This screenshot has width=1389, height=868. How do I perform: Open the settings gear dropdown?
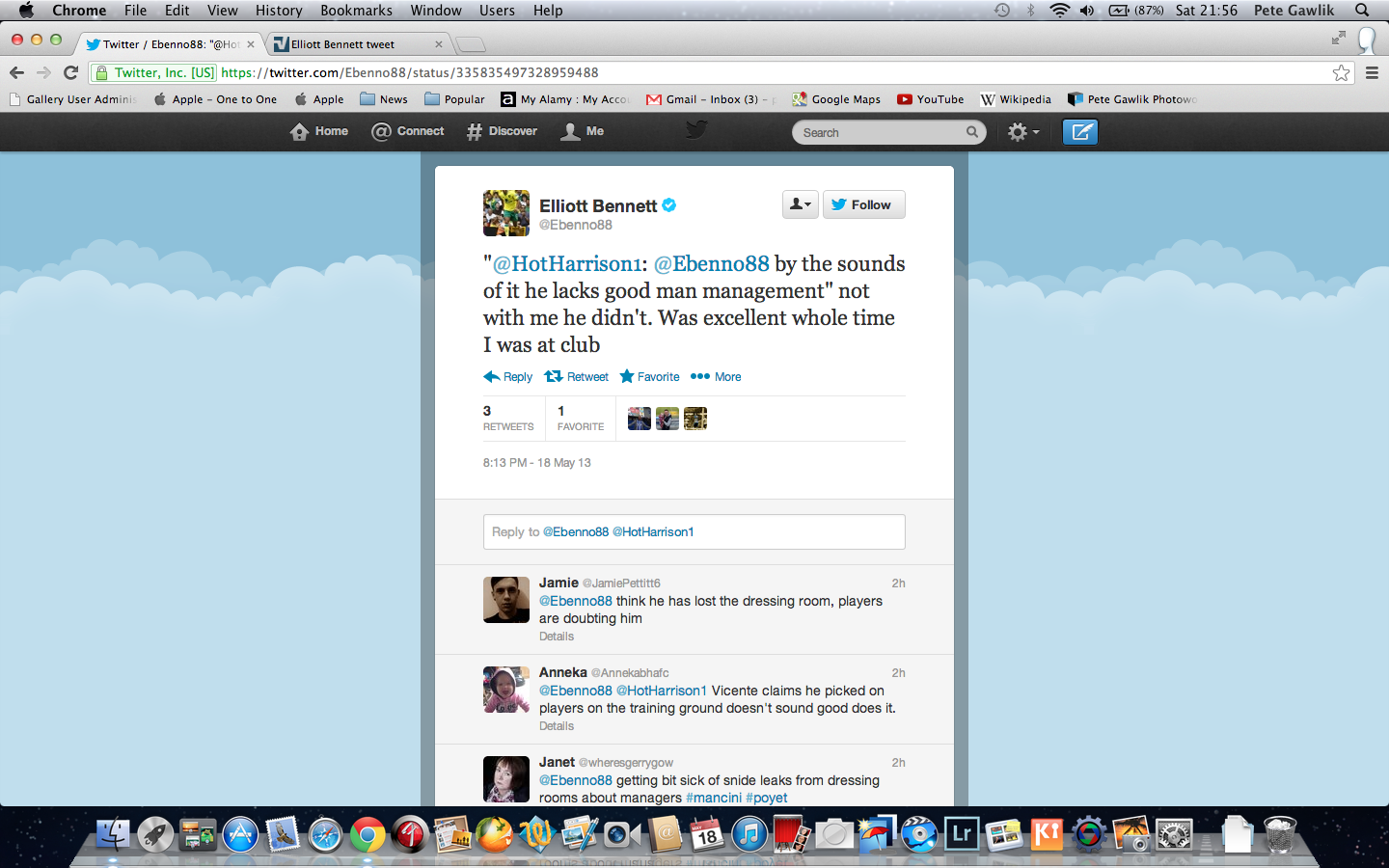1023,132
